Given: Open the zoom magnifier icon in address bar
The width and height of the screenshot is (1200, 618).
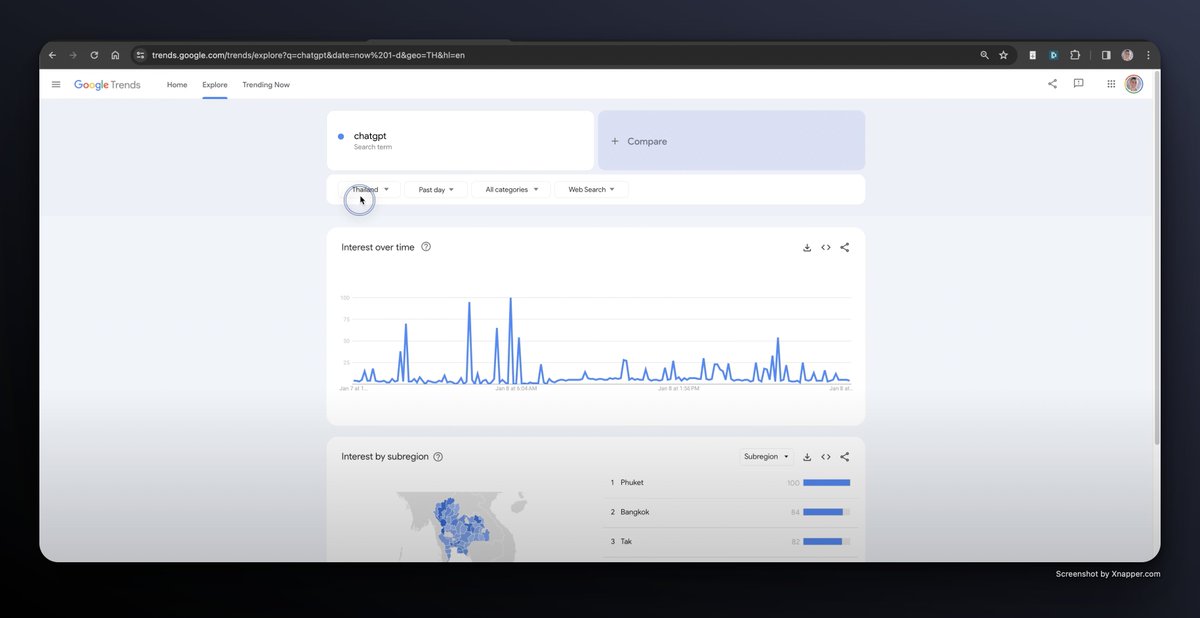Looking at the screenshot, I should click(x=984, y=55).
